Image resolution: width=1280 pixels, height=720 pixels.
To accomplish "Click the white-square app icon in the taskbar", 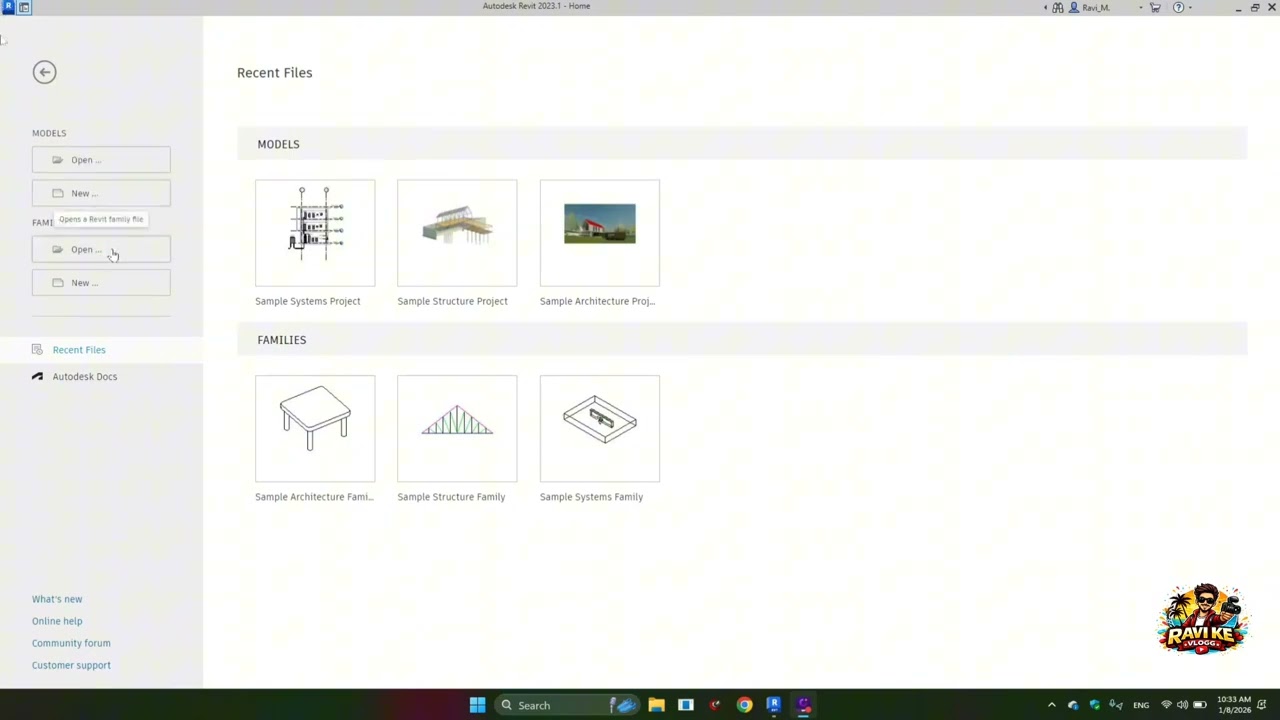I will click(x=685, y=705).
